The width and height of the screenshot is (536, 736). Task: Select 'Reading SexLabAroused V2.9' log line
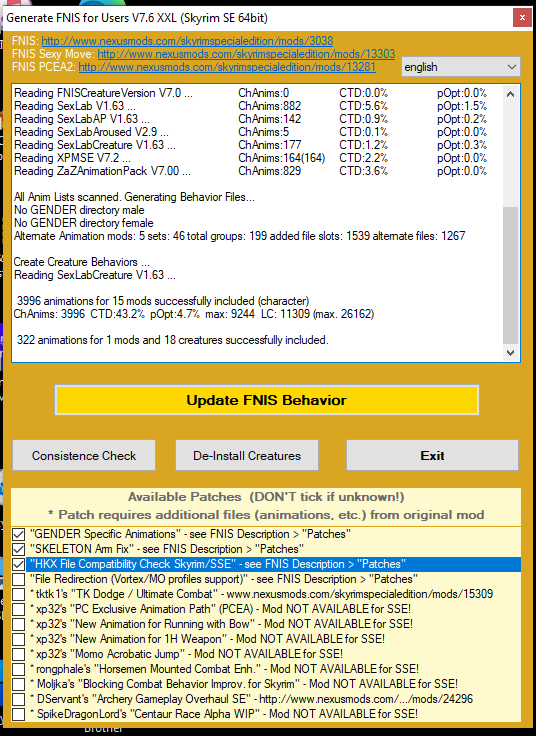[x=250, y=132]
